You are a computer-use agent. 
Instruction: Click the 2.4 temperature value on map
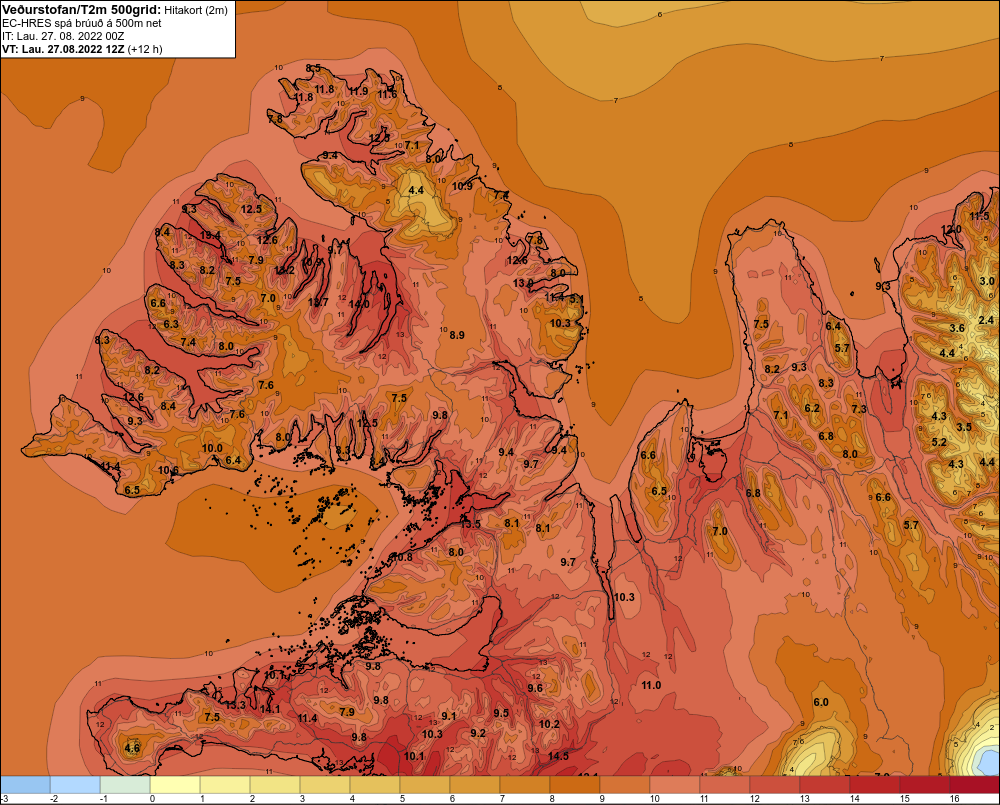click(x=986, y=320)
